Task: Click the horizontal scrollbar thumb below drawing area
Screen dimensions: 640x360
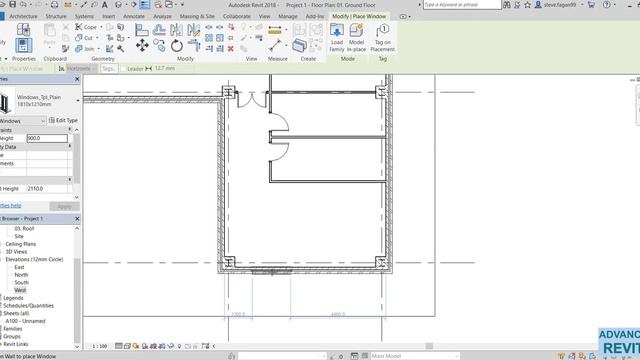Action: pyautogui.click(x=429, y=346)
